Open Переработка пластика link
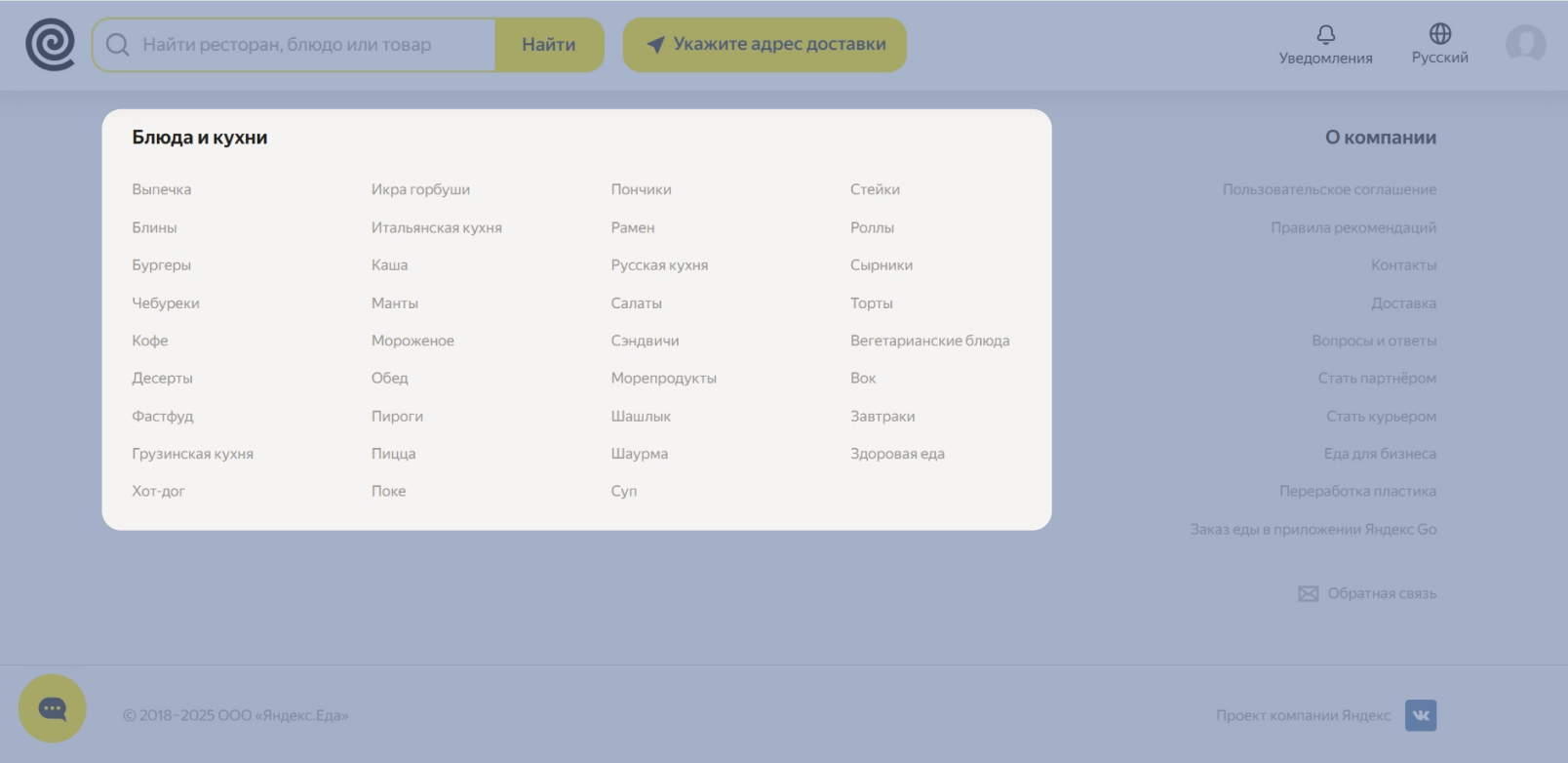The image size is (1568, 763). [1357, 492]
